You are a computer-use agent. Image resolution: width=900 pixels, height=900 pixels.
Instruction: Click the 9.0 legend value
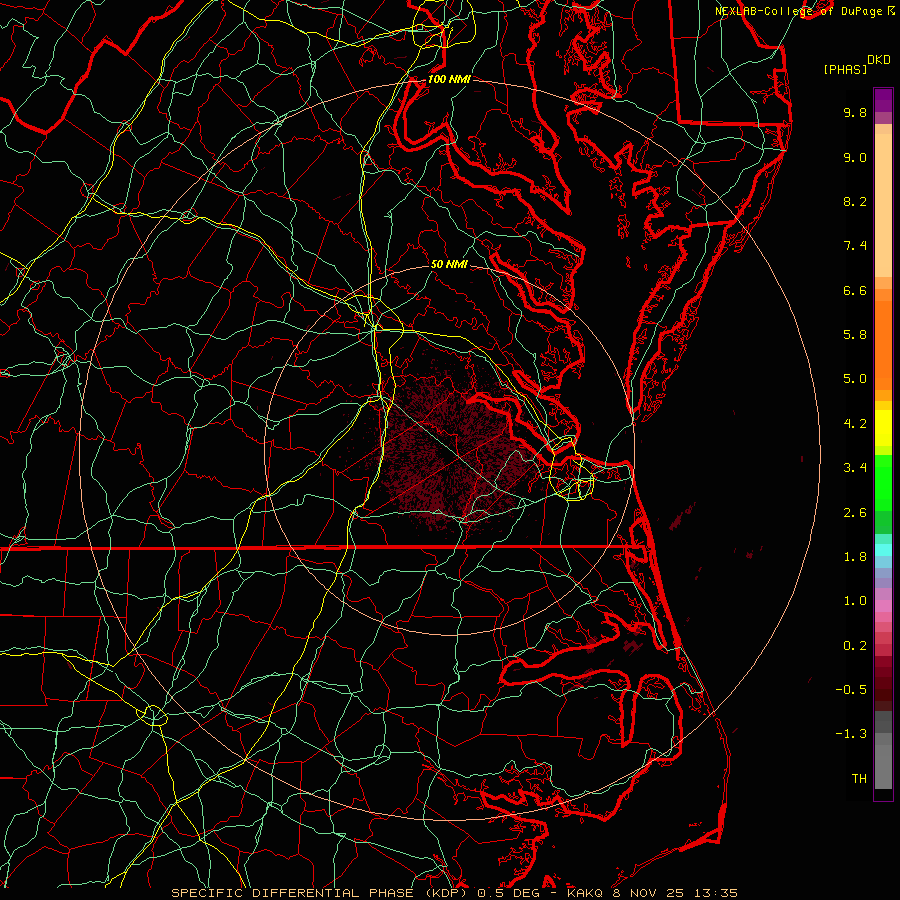[x=855, y=157]
